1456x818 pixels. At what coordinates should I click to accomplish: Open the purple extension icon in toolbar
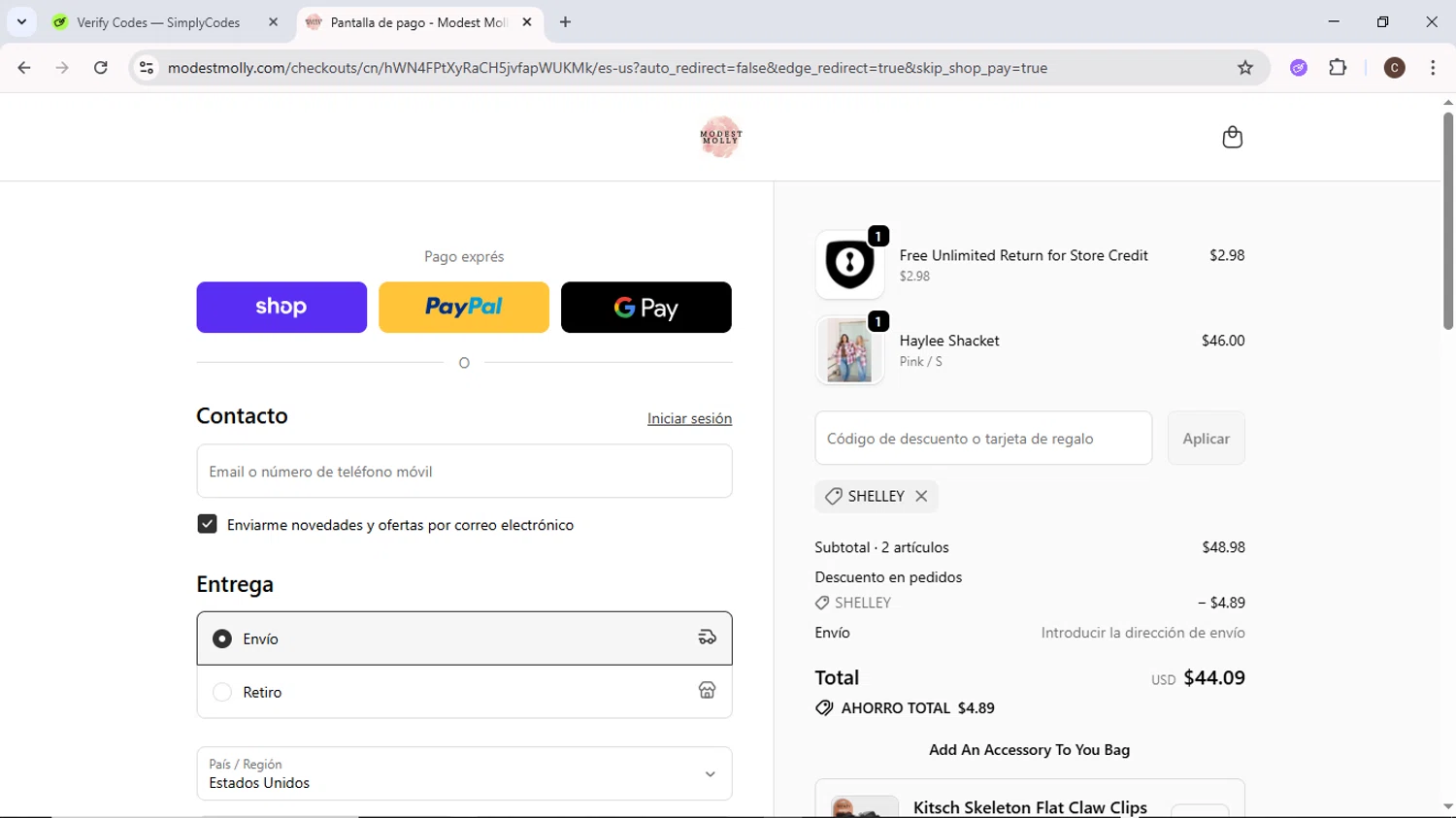pyautogui.click(x=1299, y=68)
